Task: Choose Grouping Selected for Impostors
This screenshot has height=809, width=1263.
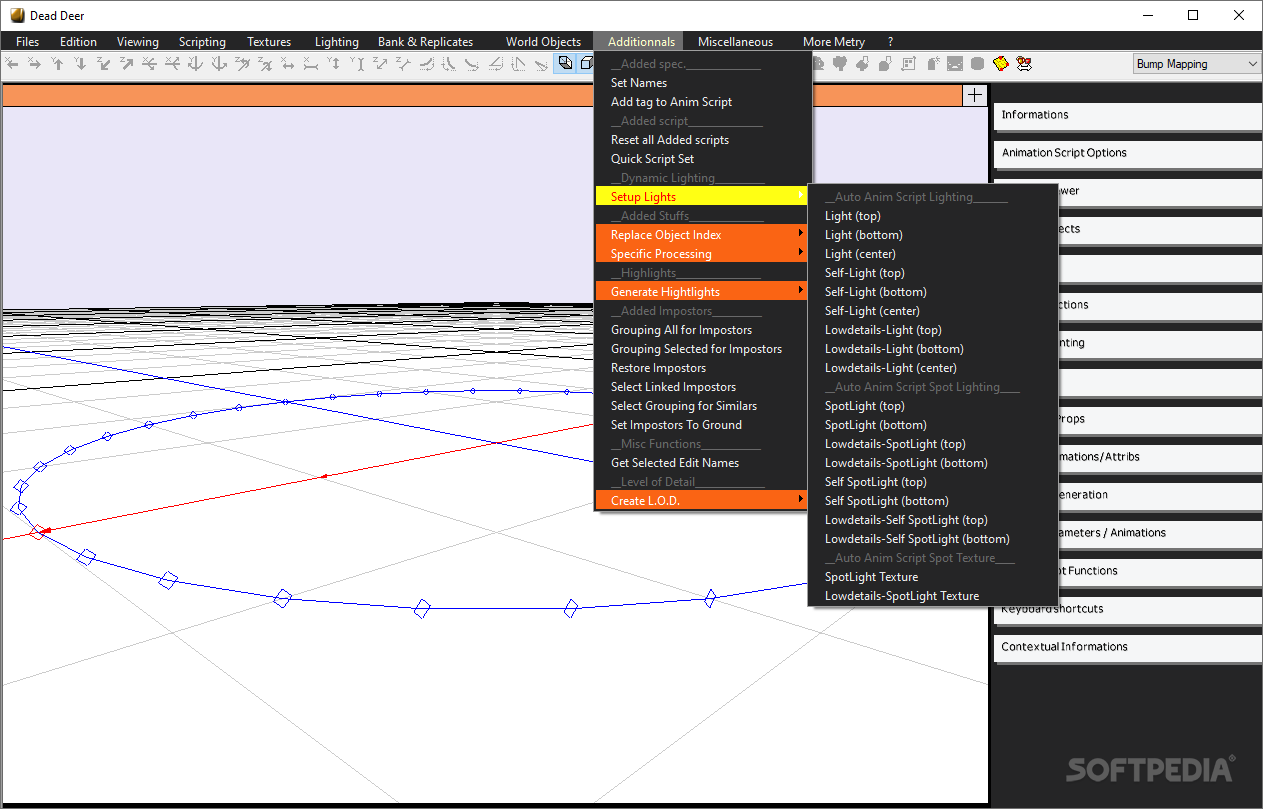Action: [696, 349]
